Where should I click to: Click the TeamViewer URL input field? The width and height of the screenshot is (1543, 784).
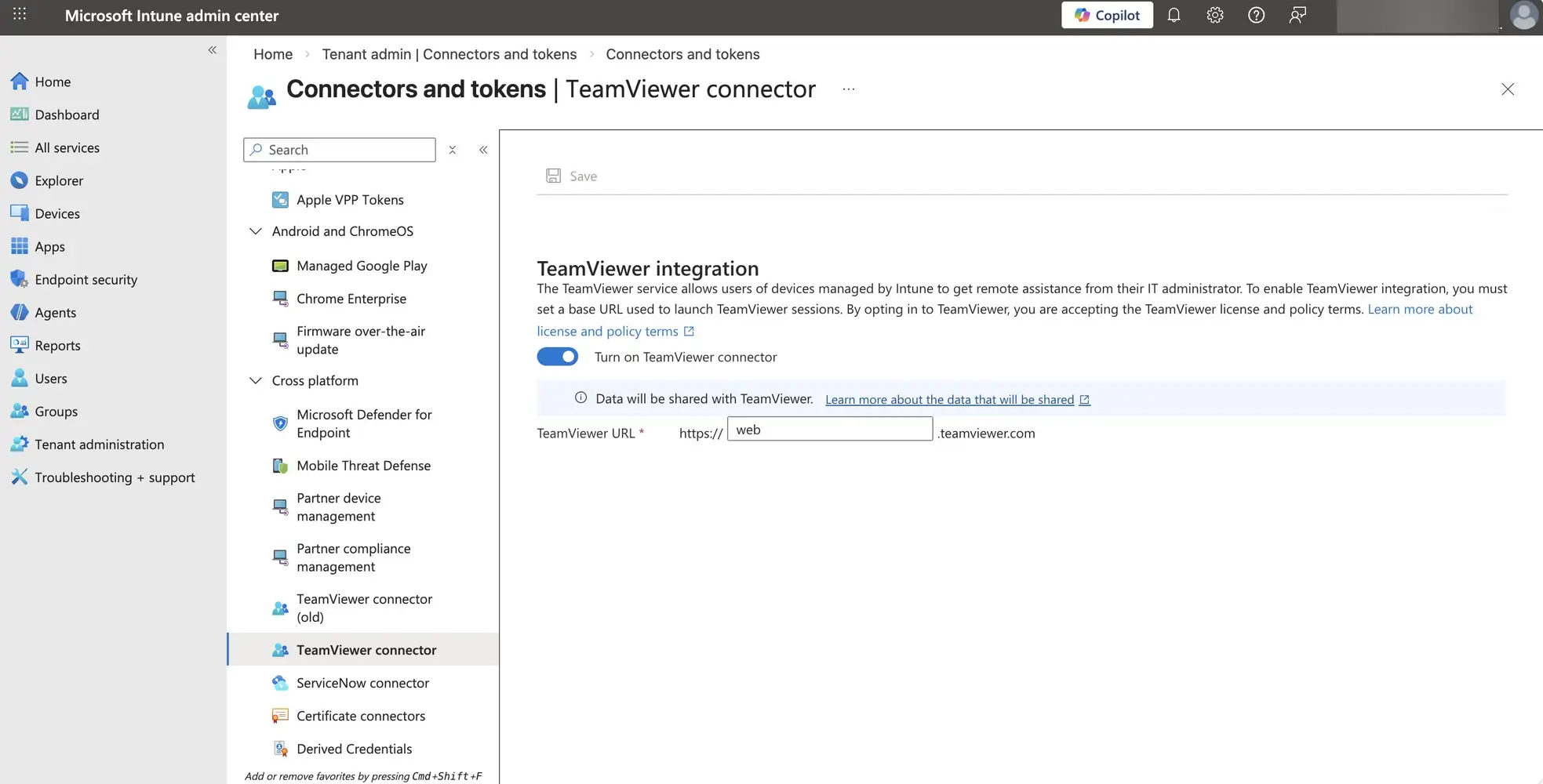coord(830,430)
